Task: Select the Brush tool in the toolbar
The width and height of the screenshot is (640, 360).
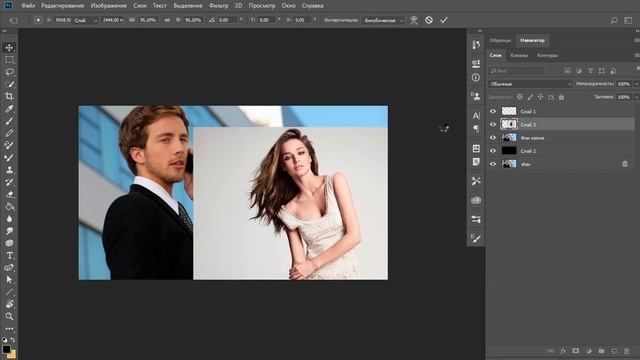Action: coord(9,121)
